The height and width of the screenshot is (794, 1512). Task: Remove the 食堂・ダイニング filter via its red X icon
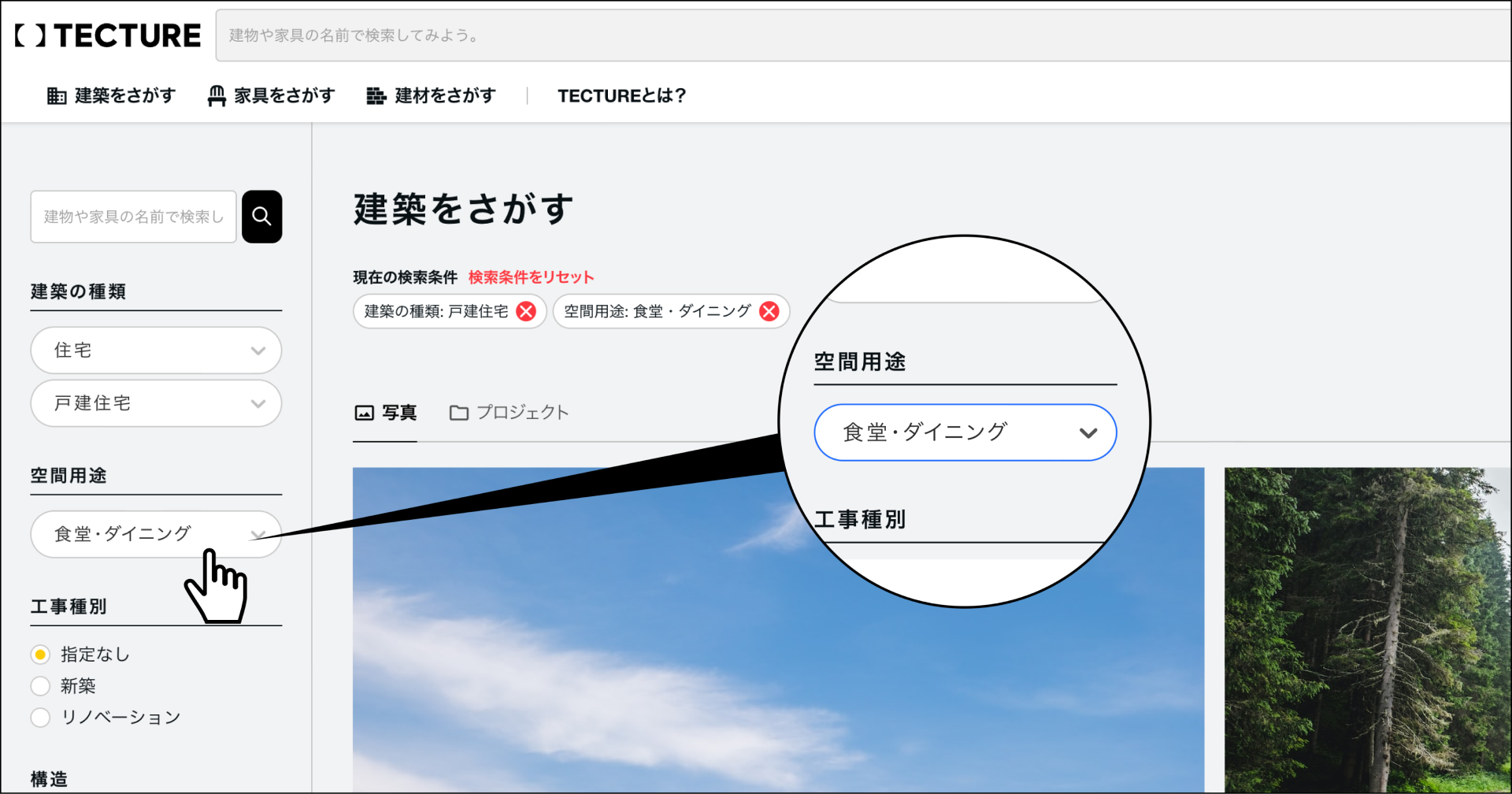point(769,311)
